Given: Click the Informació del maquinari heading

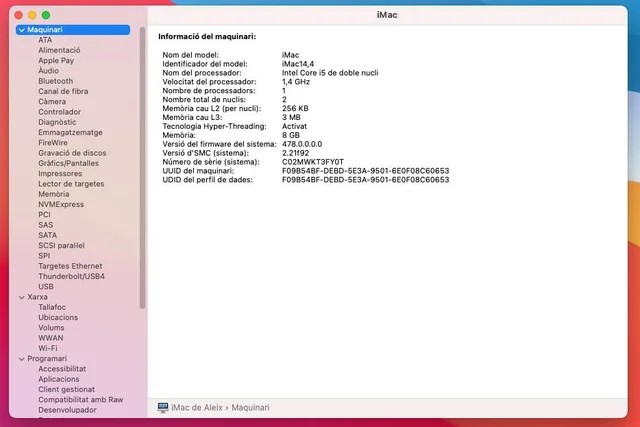Looking at the screenshot, I should (x=207, y=37).
